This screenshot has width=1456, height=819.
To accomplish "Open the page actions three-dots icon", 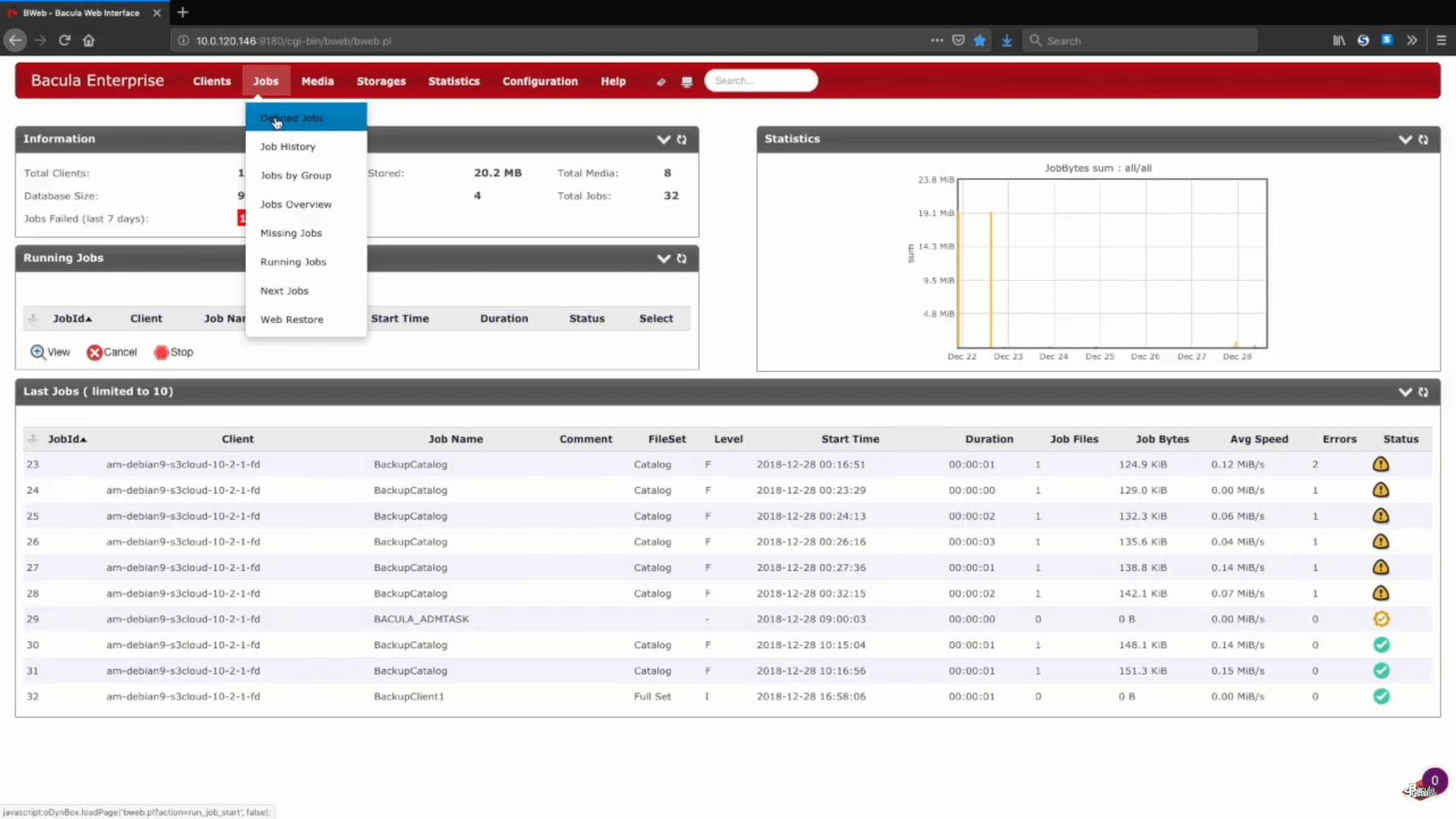I will [x=937, y=40].
